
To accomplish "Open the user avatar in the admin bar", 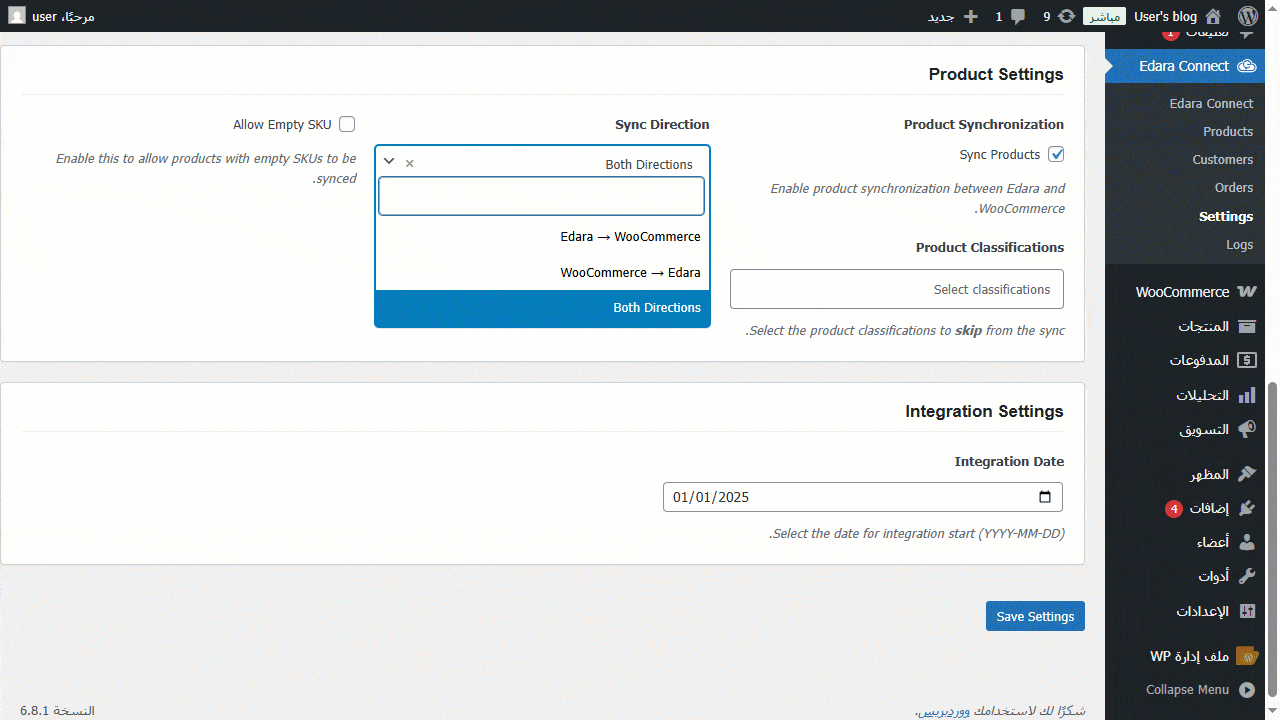I will point(17,16).
